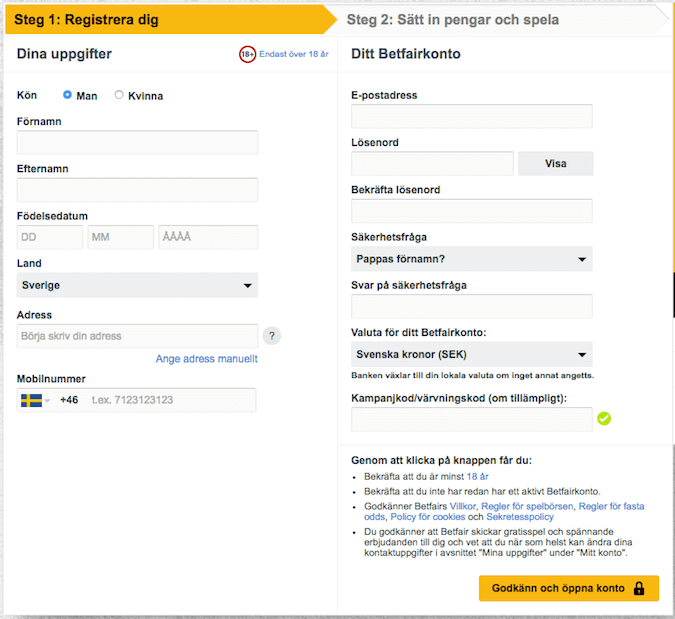Open the Säkerhetsfråga dropdown
Viewport: 675px width, 619px height.
tap(471, 259)
